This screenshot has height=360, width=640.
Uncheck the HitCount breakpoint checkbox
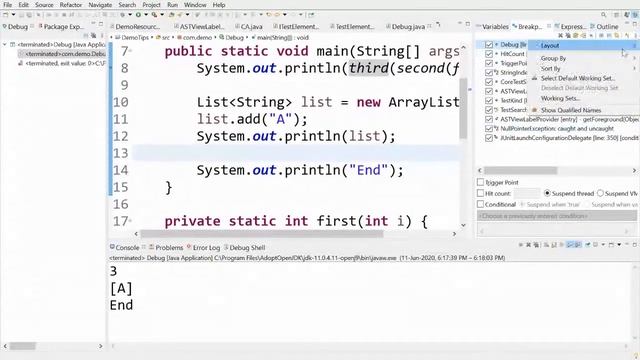[x=489, y=54]
